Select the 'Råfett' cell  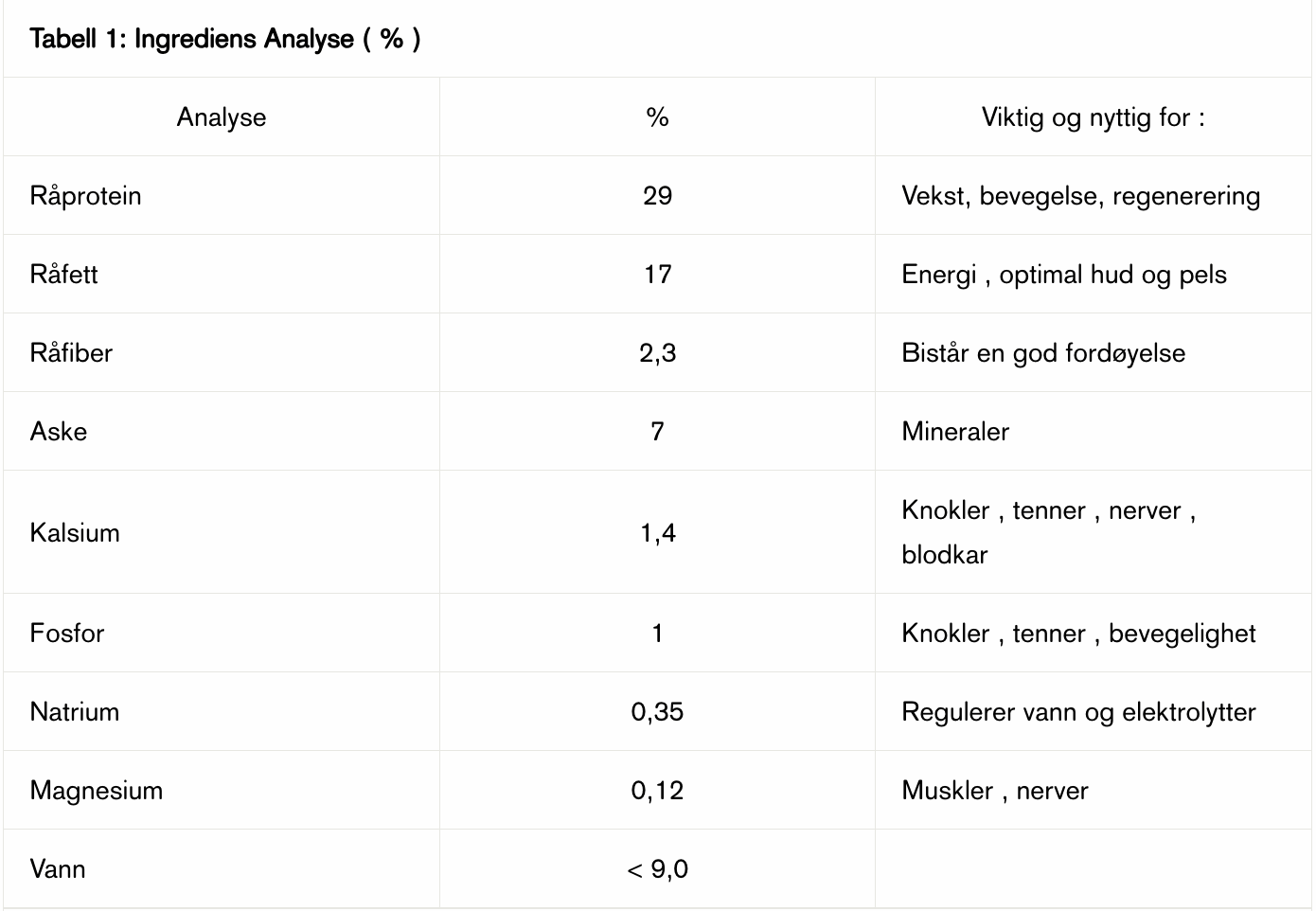pos(63,275)
